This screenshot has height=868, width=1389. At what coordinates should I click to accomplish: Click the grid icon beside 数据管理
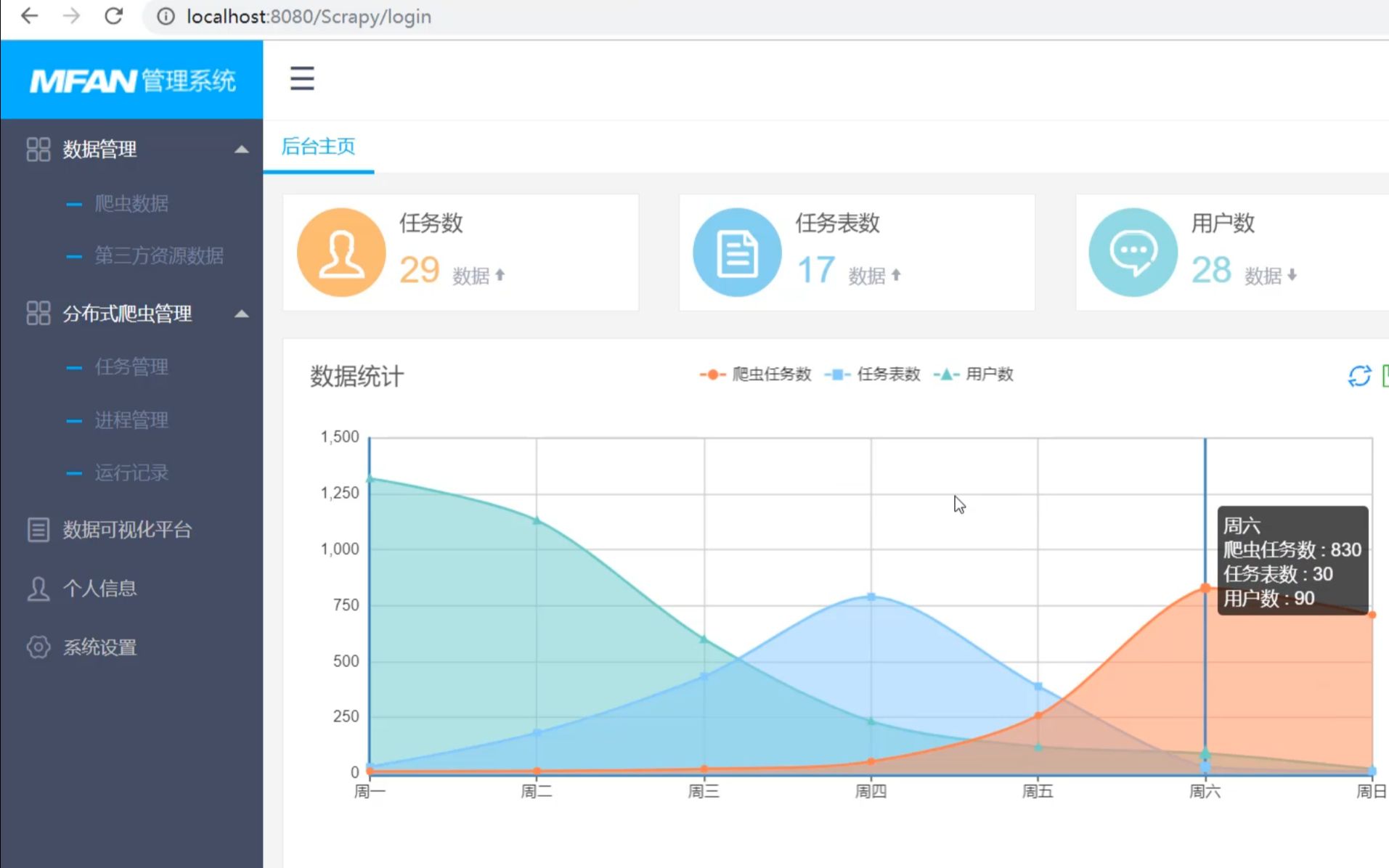click(38, 150)
